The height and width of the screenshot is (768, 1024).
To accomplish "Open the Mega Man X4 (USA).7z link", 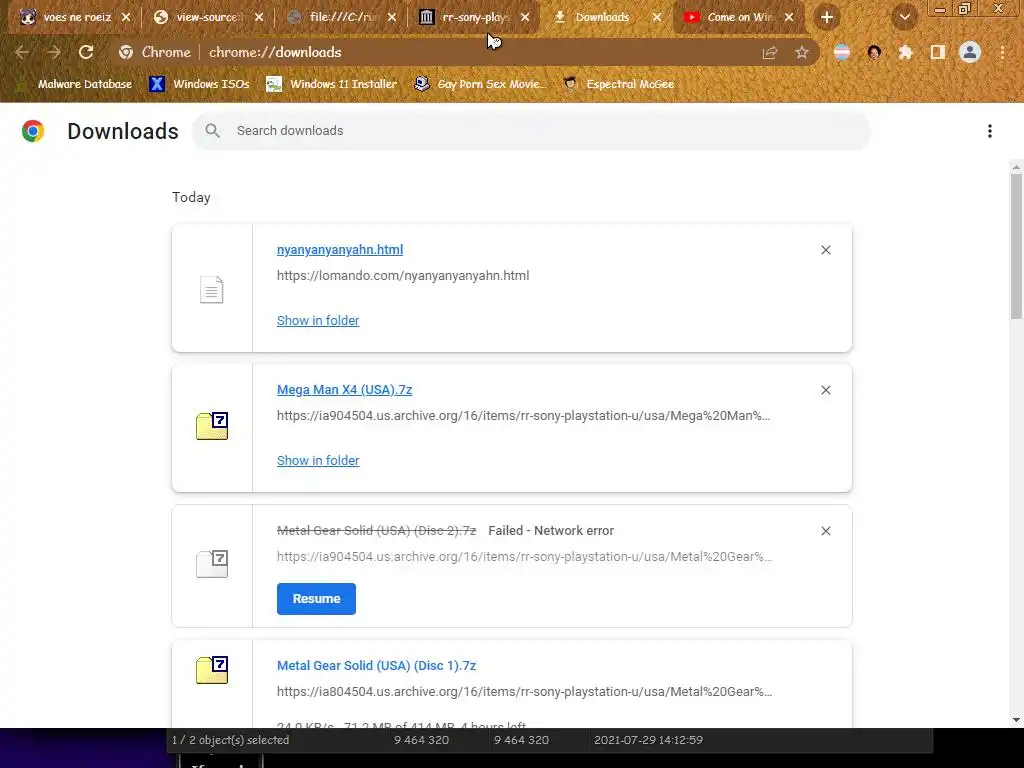I will [344, 390].
